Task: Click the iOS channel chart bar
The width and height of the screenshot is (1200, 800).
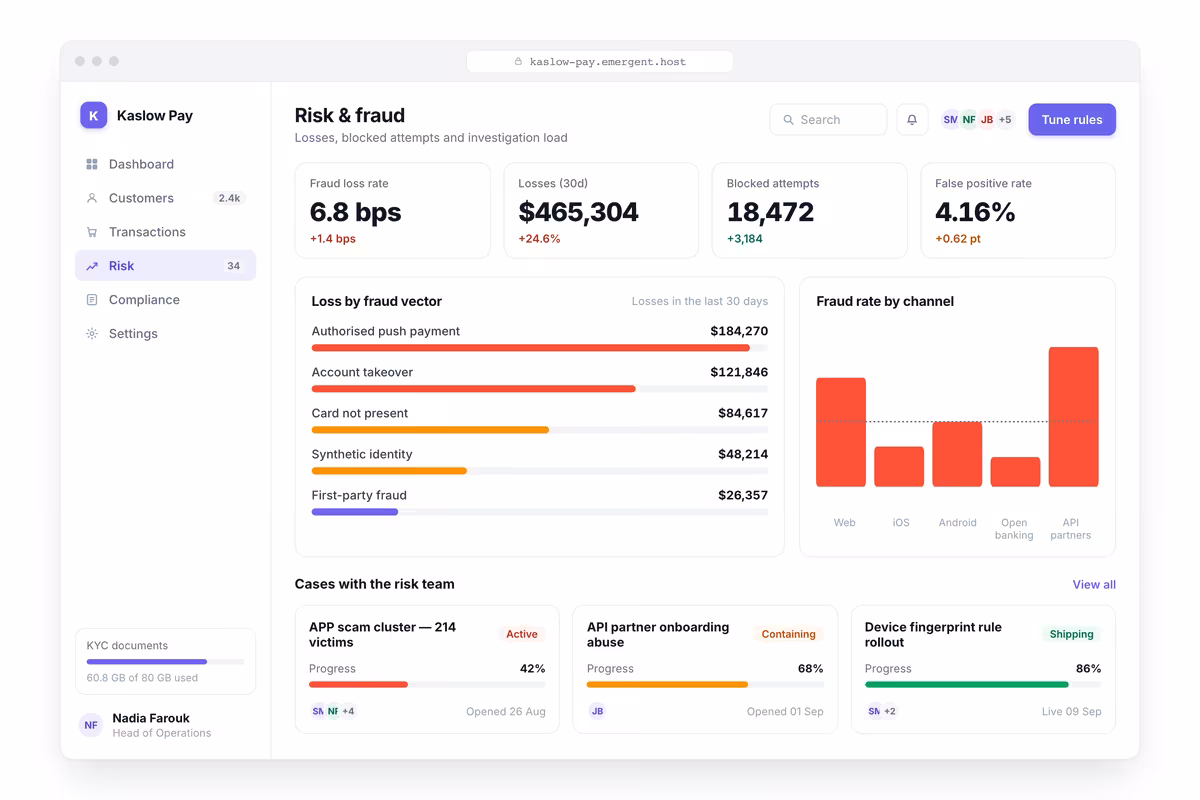Action: (899, 467)
